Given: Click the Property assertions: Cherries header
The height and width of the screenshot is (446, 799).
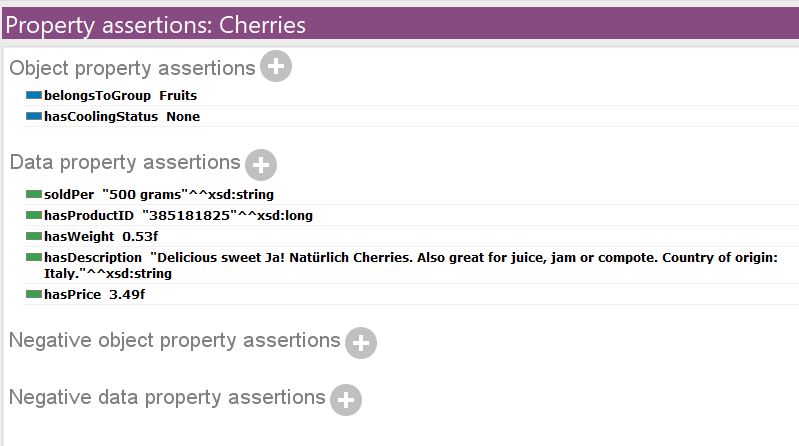Looking at the screenshot, I should pyautogui.click(x=401, y=24).
